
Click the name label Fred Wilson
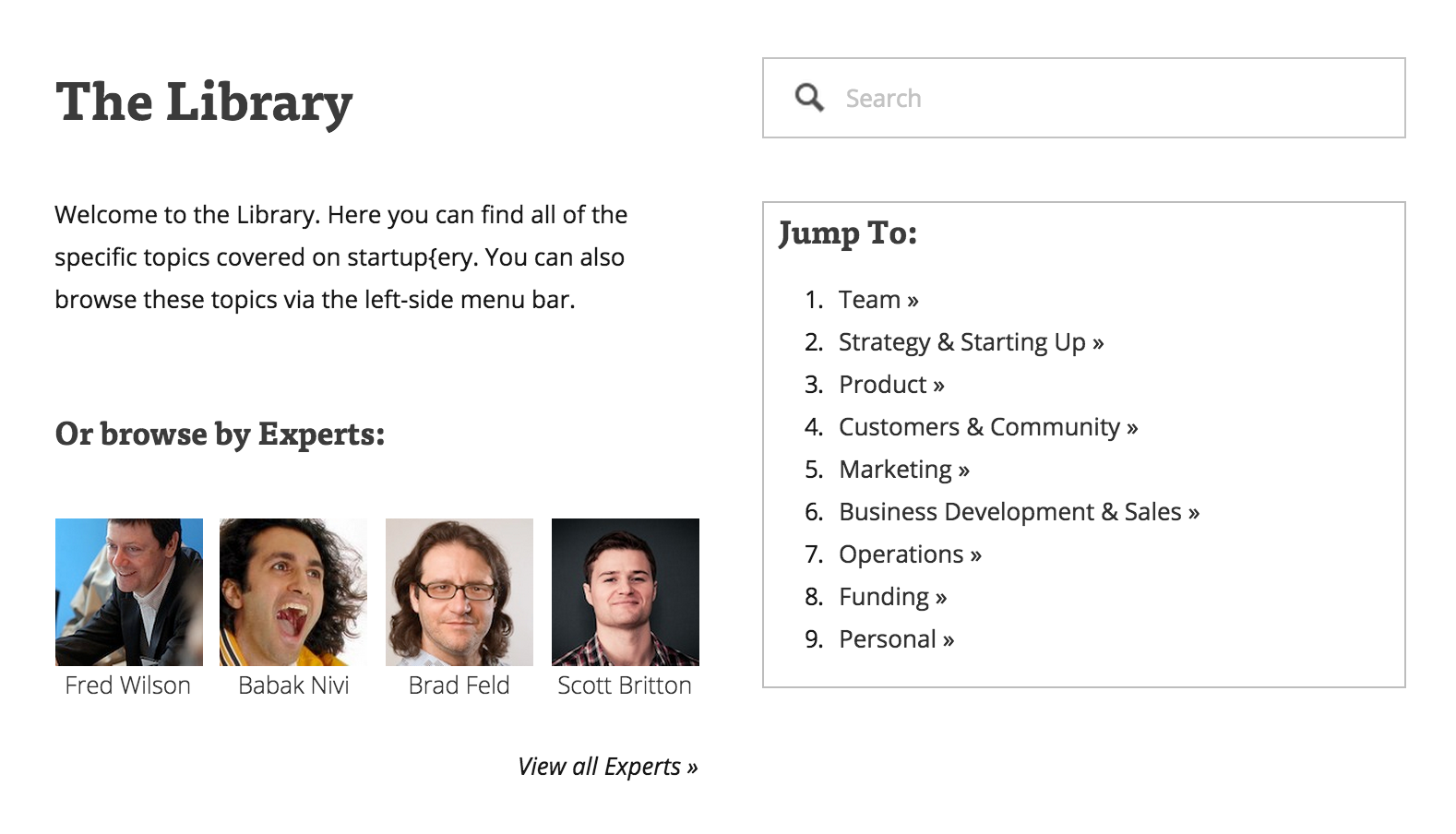pos(127,685)
